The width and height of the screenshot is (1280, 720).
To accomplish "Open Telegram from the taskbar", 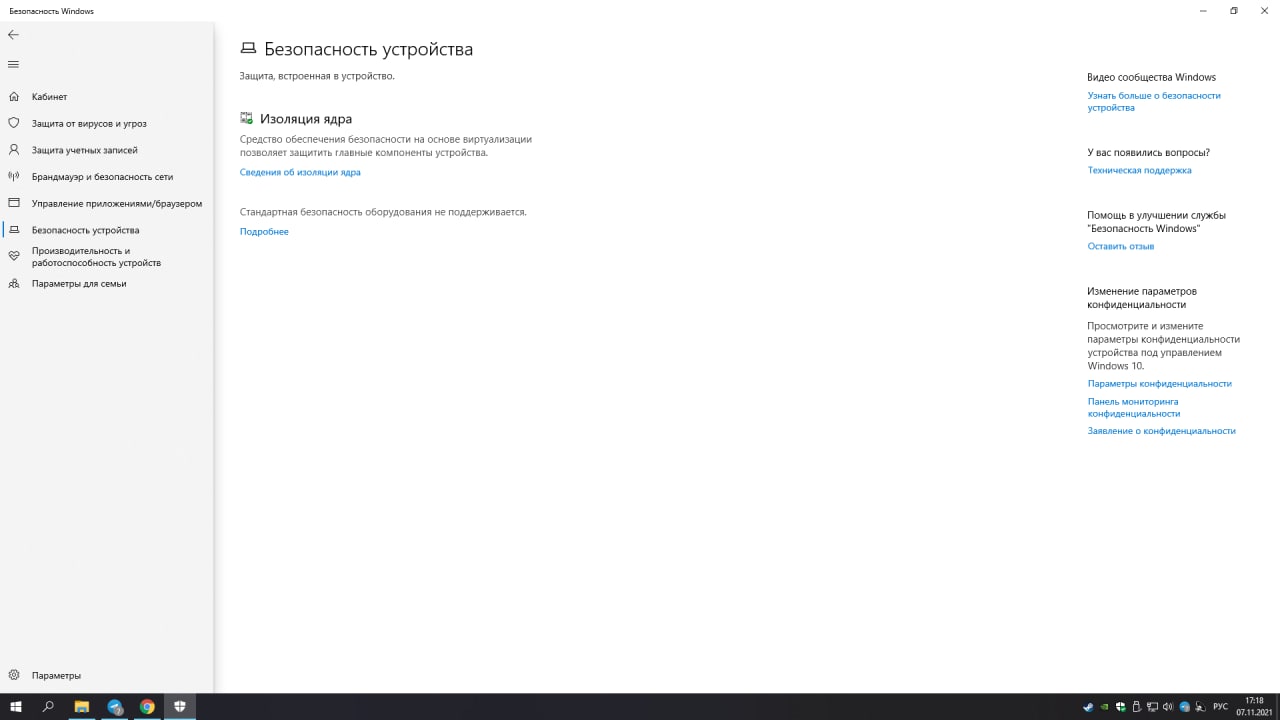I will coord(115,706).
